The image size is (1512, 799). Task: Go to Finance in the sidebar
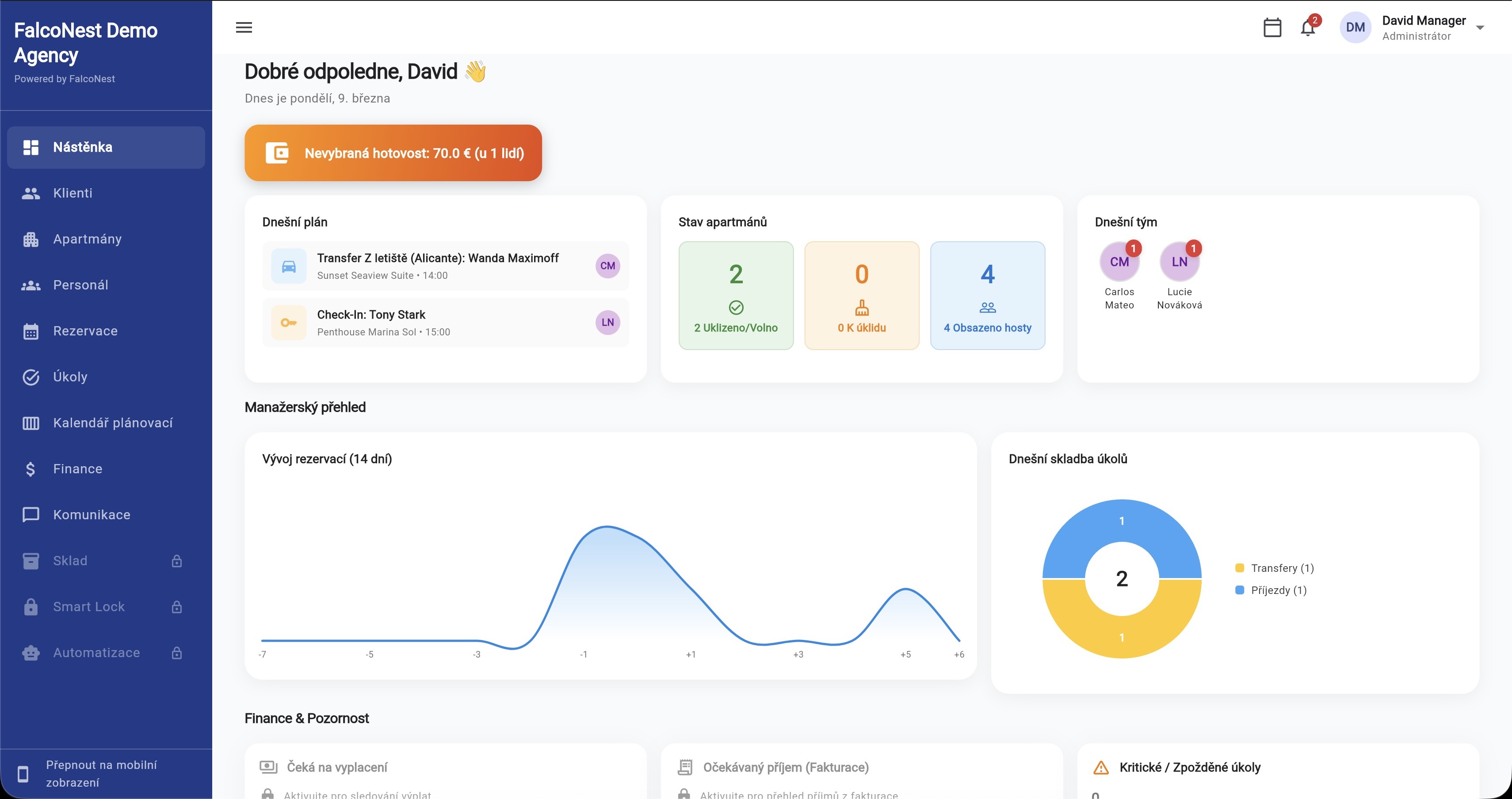[77, 469]
